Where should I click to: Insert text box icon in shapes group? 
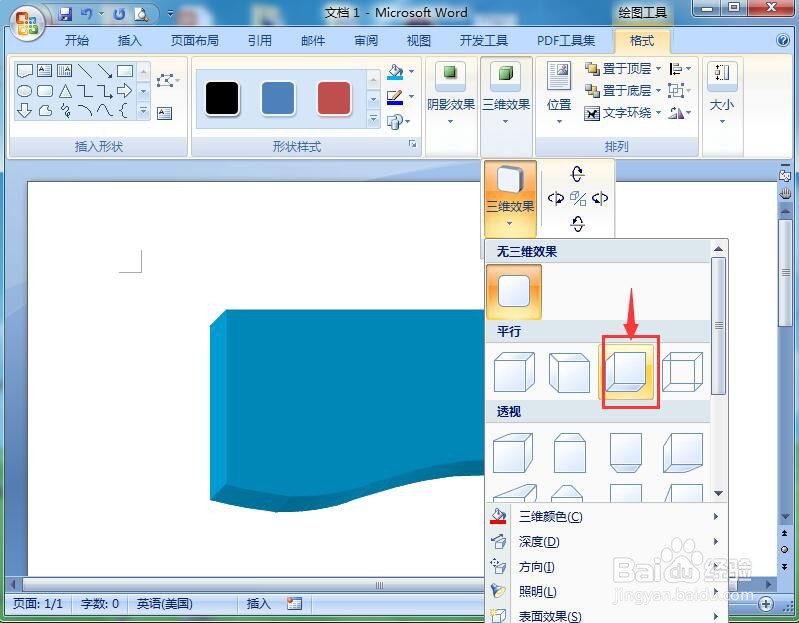pos(165,113)
